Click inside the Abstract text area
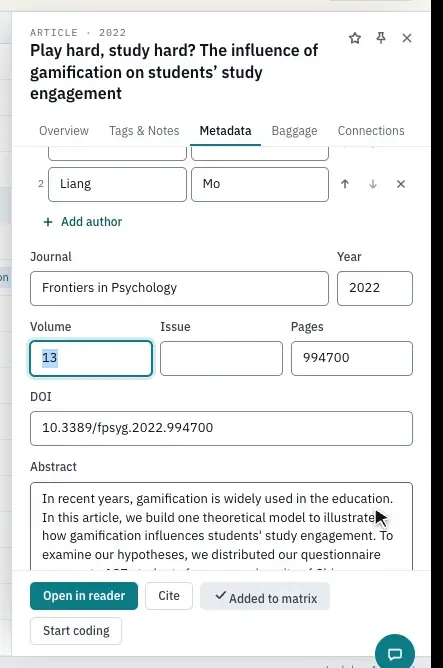Screen dimensions: 443x668 click(x=222, y=526)
